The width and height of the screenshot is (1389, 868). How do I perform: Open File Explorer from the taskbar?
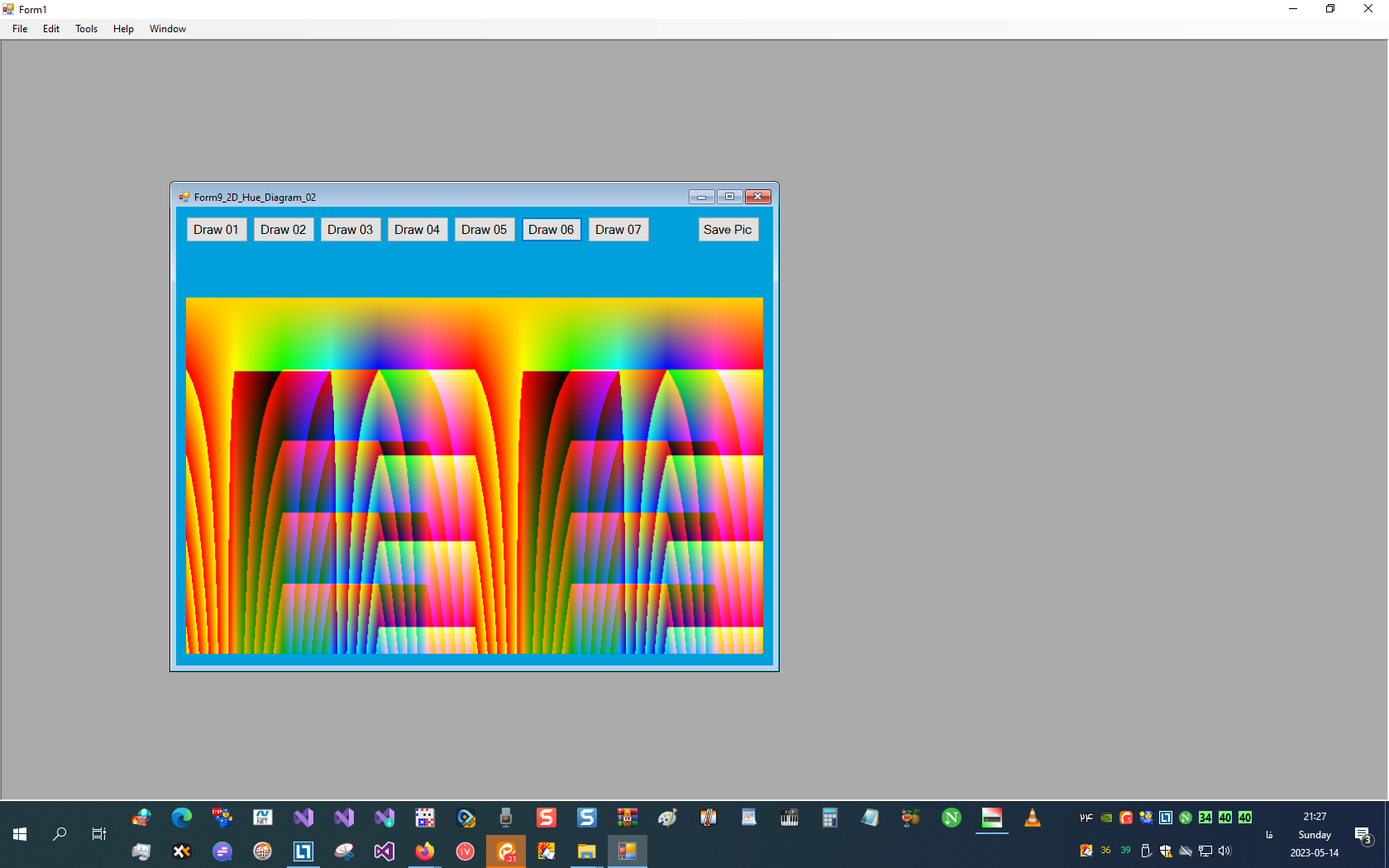coord(587,851)
